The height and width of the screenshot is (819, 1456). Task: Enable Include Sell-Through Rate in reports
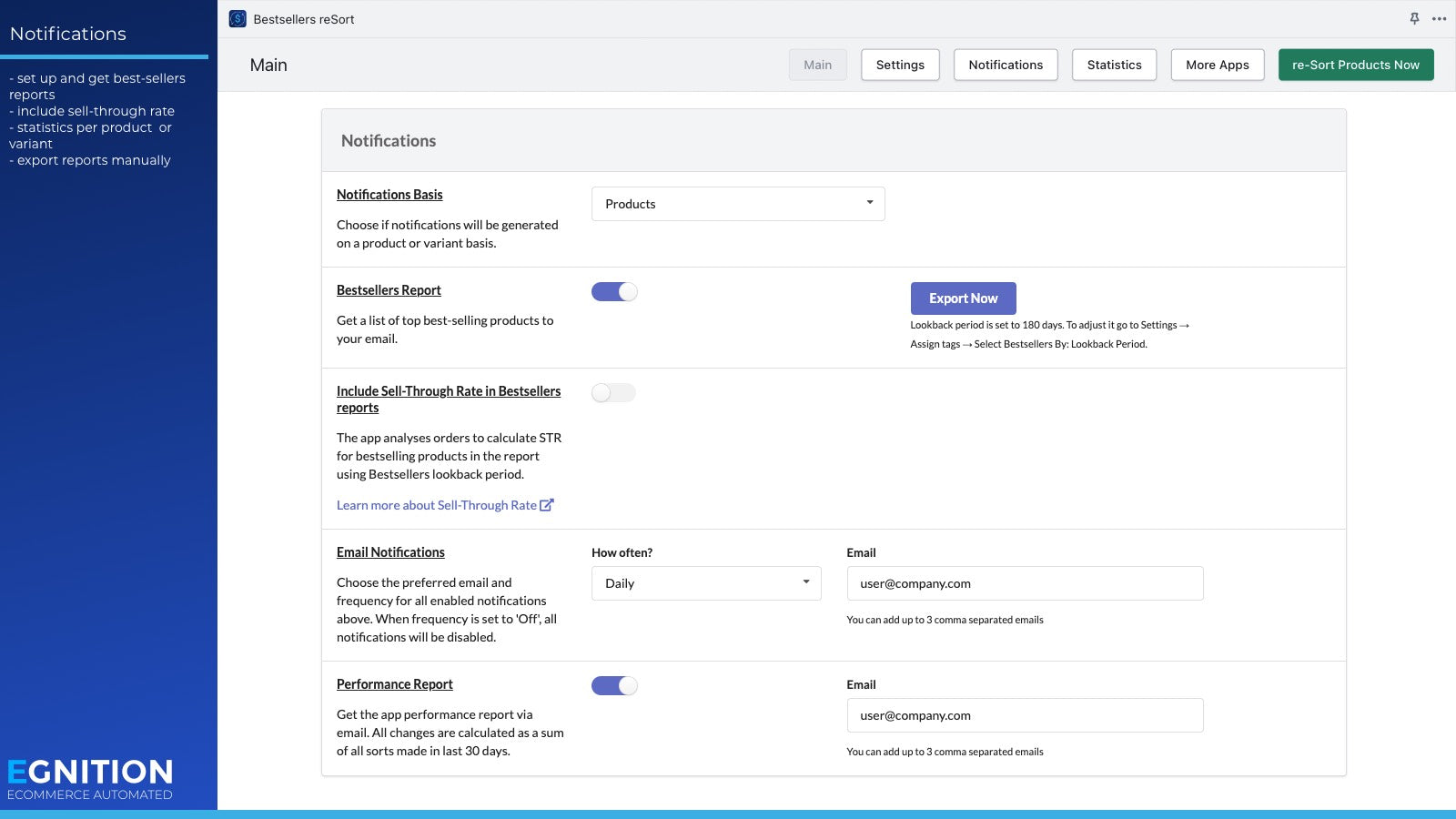(613, 392)
